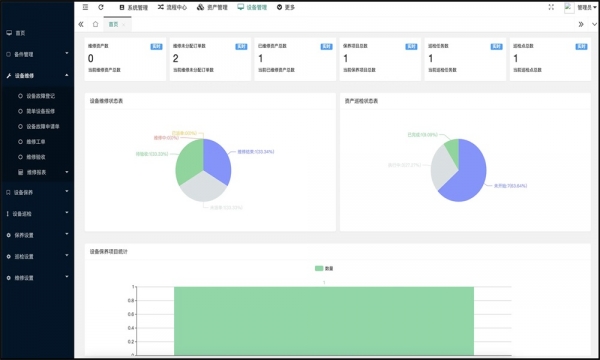
Task: Select the 设备管理 top menu
Action: click(x=252, y=7)
